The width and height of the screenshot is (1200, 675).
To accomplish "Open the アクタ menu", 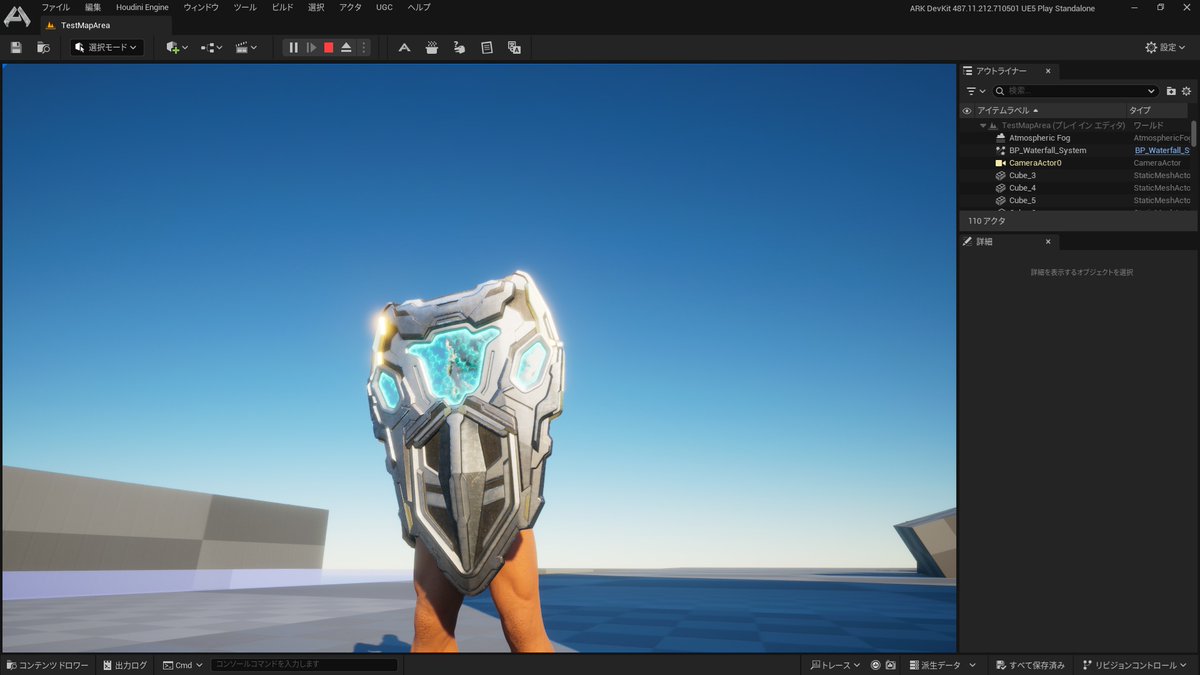I will [x=350, y=7].
